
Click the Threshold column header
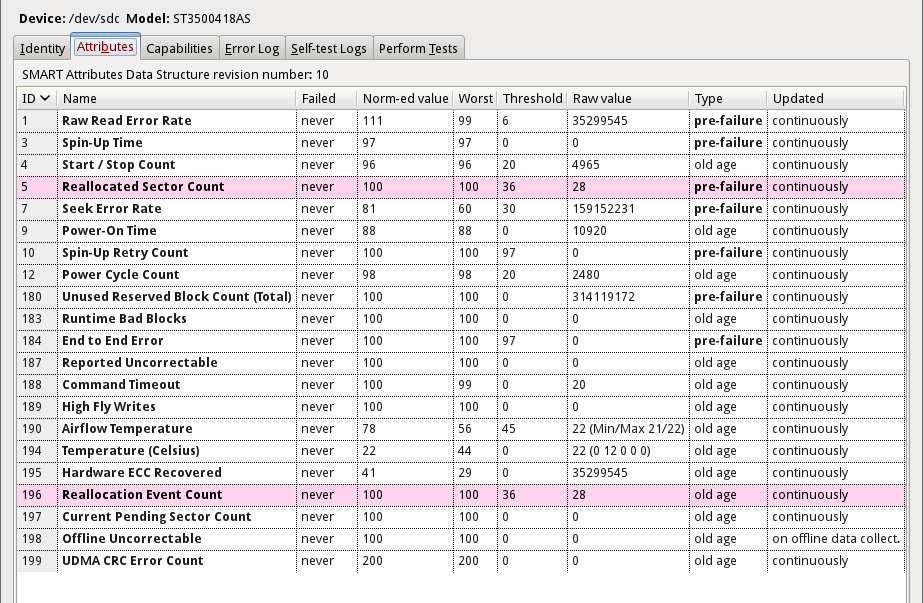click(532, 98)
